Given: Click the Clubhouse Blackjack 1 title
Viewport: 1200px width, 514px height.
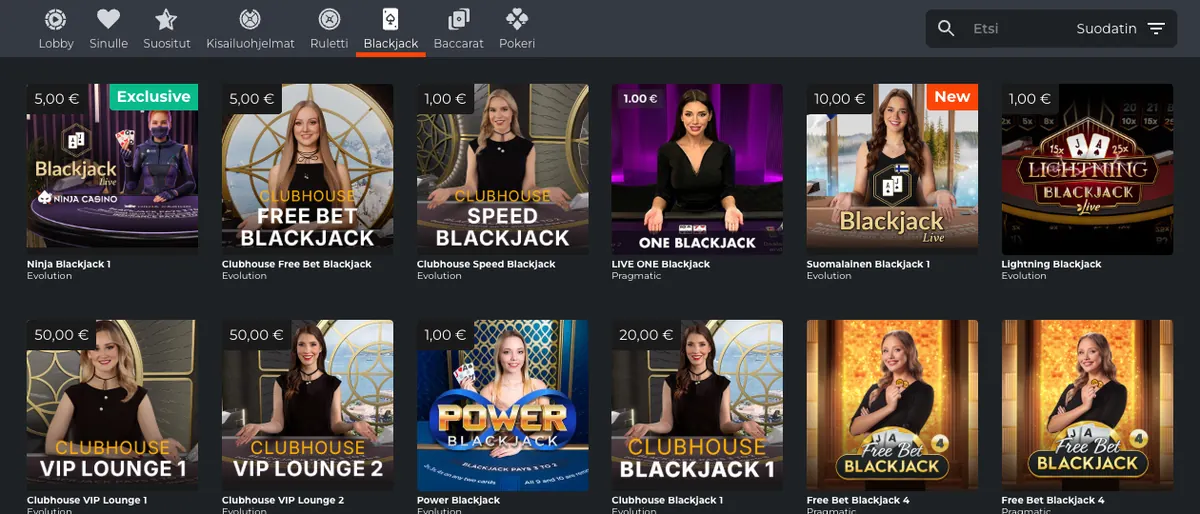Looking at the screenshot, I should [667, 500].
